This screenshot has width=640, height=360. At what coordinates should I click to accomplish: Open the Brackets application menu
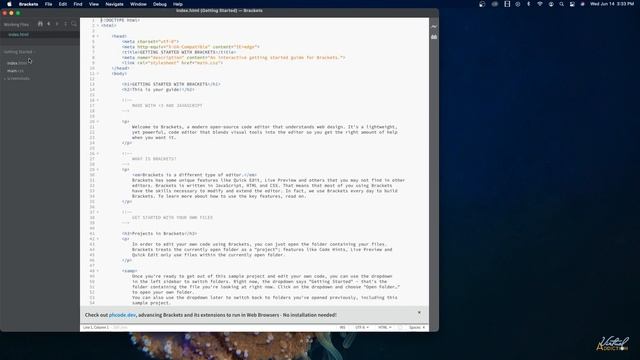[28, 4]
